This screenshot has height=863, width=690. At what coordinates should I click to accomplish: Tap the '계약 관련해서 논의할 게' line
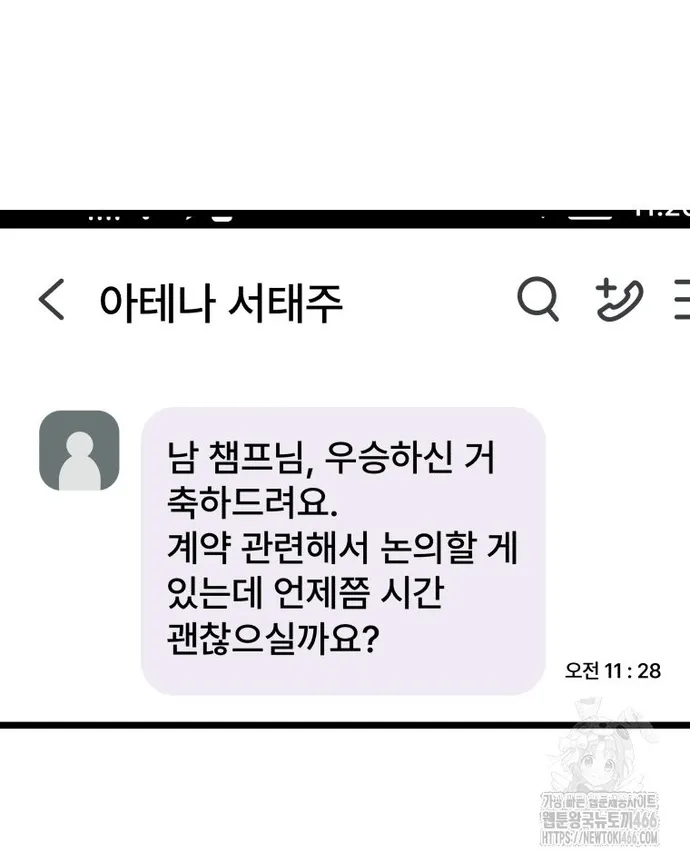(342, 548)
